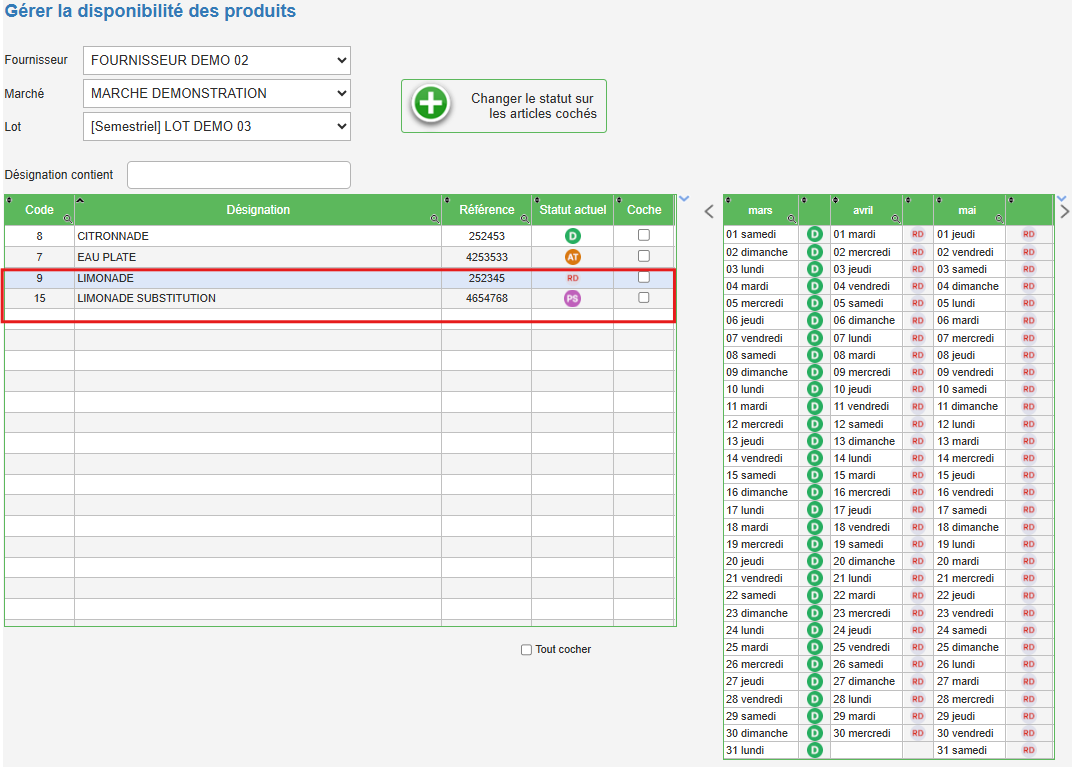Screen dimensions: 1072x767
Task: Click reference 4654768 cell
Action: [x=487, y=298]
